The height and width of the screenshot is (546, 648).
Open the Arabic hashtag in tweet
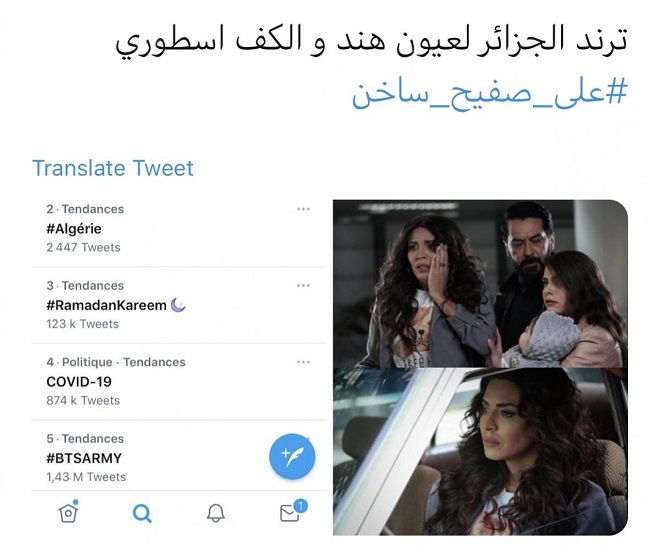[490, 95]
